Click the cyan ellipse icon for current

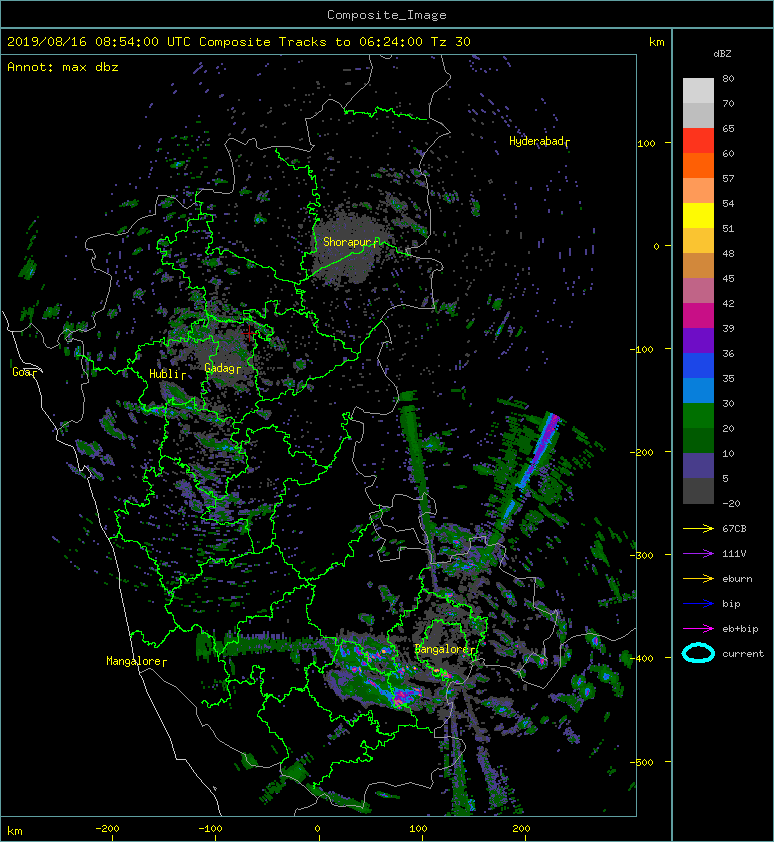pos(698,654)
